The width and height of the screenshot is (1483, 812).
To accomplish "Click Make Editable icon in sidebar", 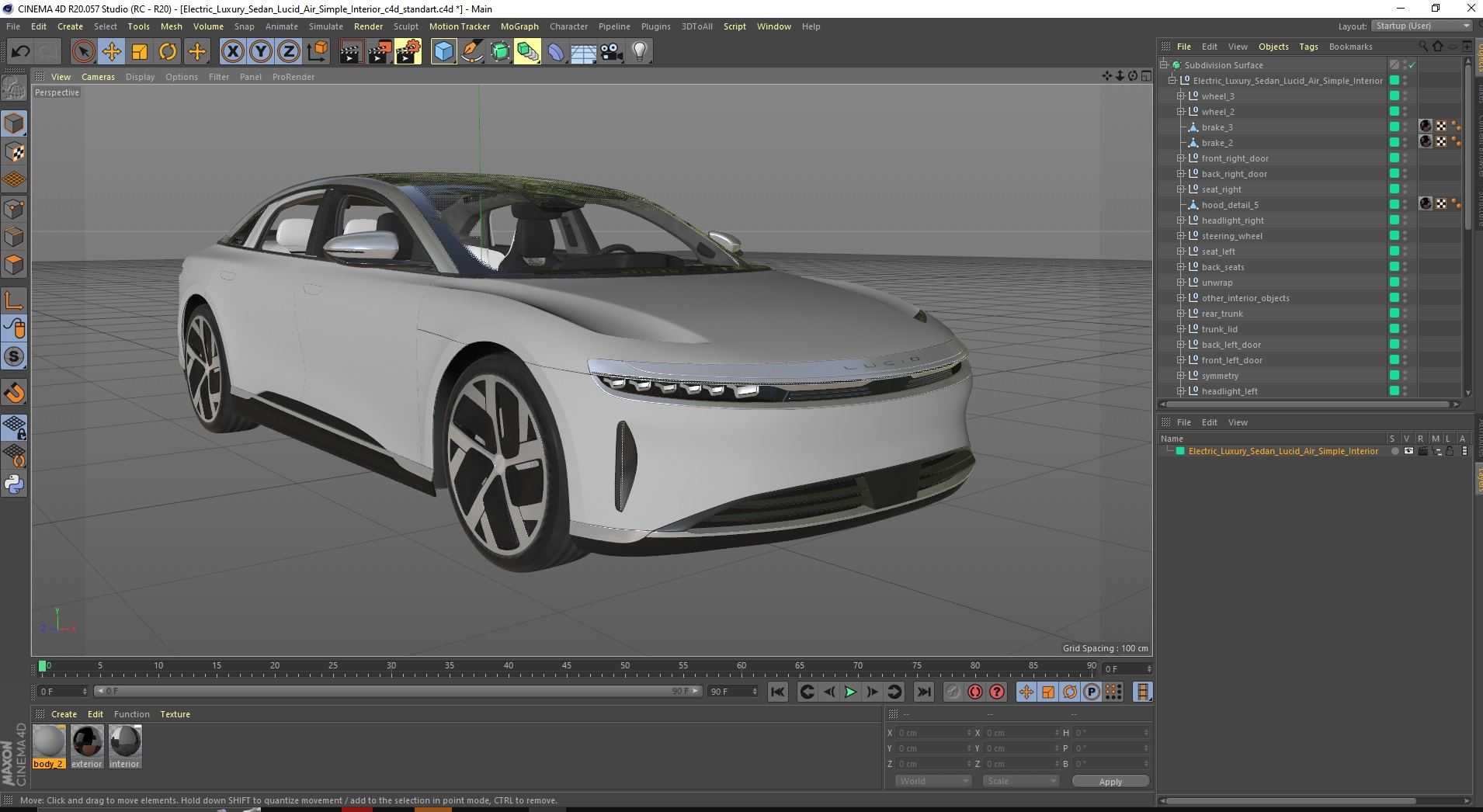I will click(14, 88).
